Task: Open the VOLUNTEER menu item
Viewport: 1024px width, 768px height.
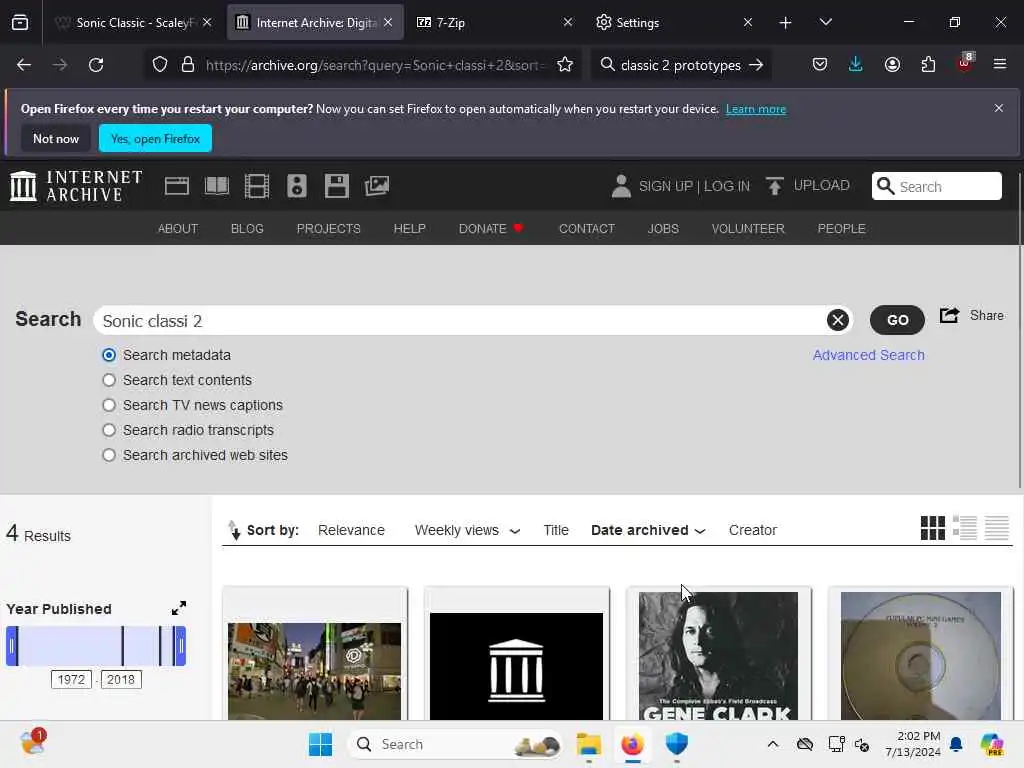Action: [x=748, y=229]
